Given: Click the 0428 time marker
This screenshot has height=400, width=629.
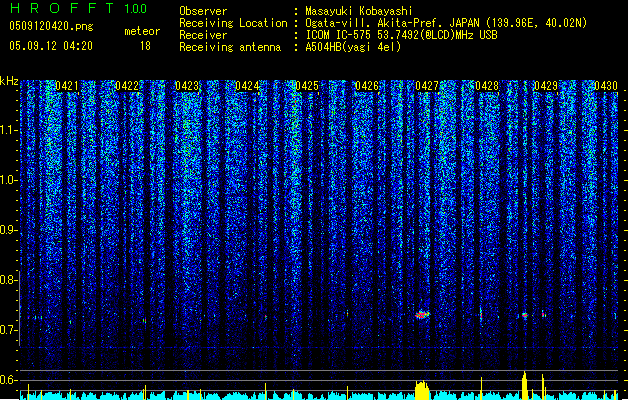Looking at the screenshot, I should [487, 86].
